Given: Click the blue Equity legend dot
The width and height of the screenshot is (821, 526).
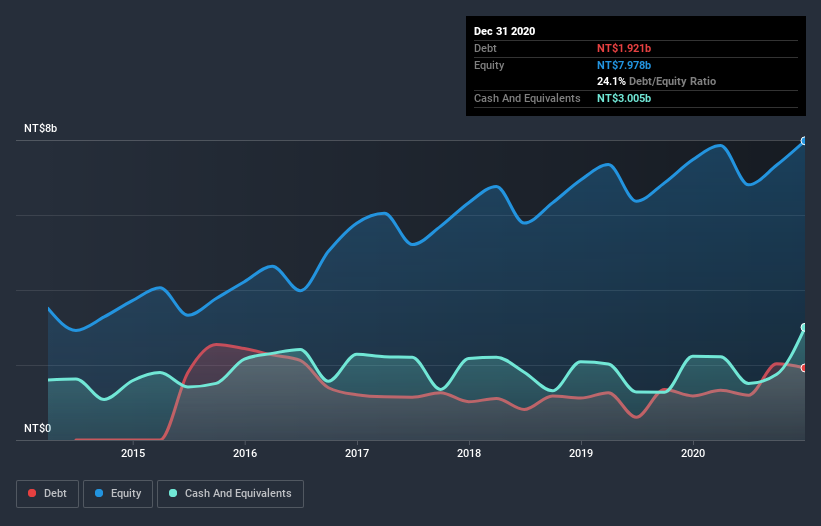Looking at the screenshot, I should click(x=99, y=493).
